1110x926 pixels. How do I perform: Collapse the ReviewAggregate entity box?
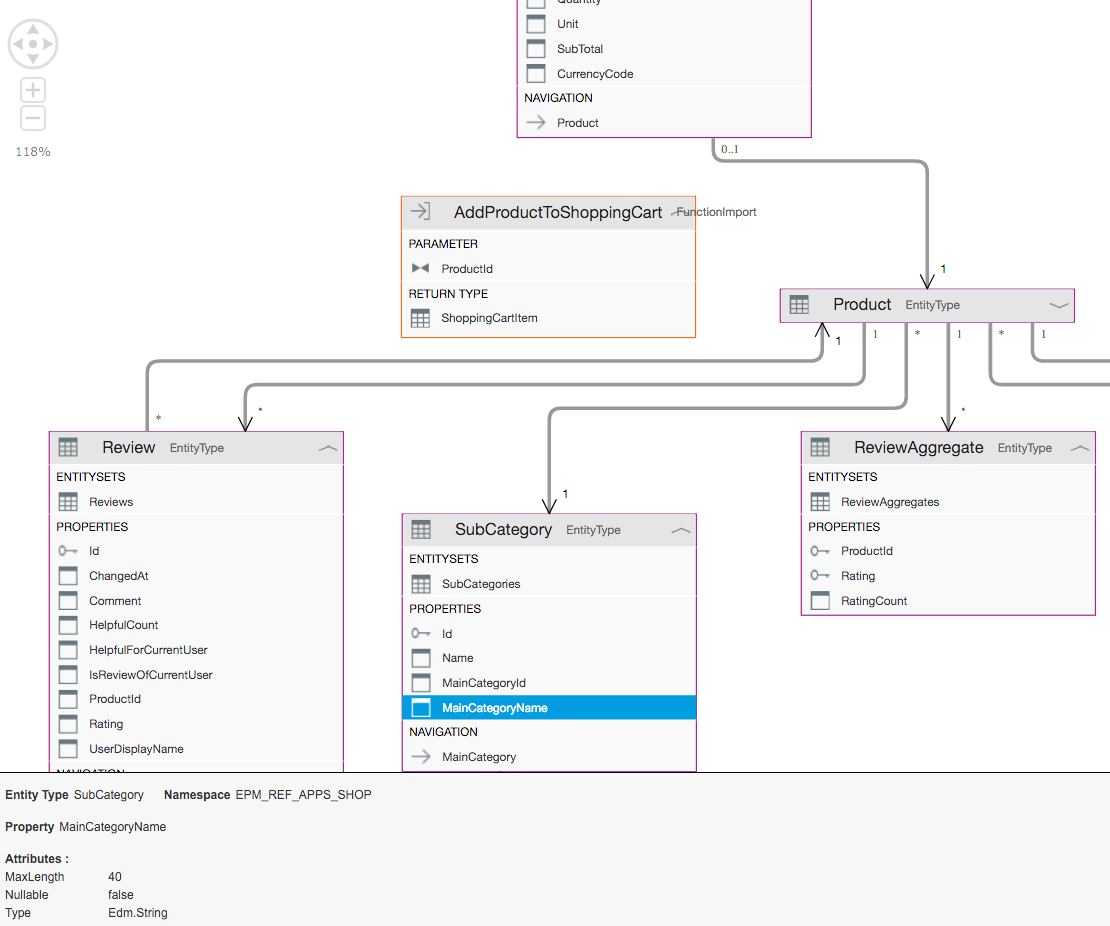pyautogui.click(x=1080, y=448)
